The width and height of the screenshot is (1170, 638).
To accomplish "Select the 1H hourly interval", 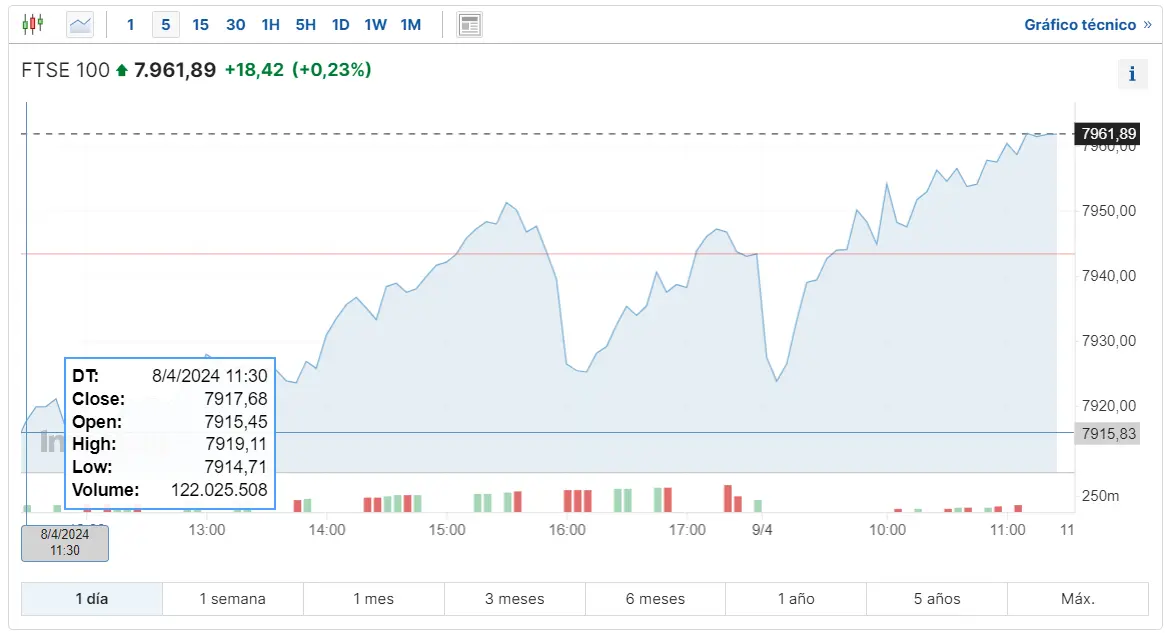I will click(x=270, y=24).
